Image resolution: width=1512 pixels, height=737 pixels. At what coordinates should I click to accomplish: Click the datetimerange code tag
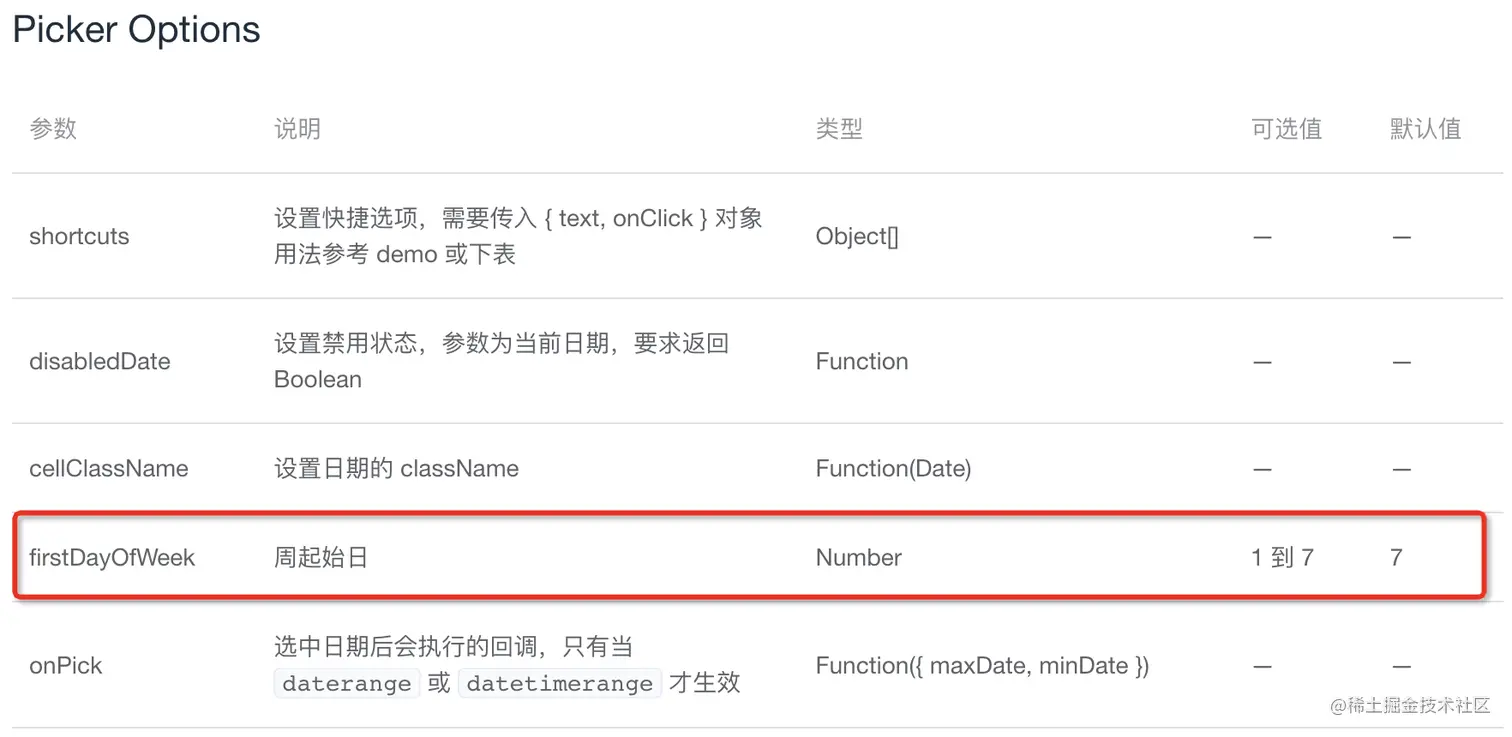click(x=560, y=683)
